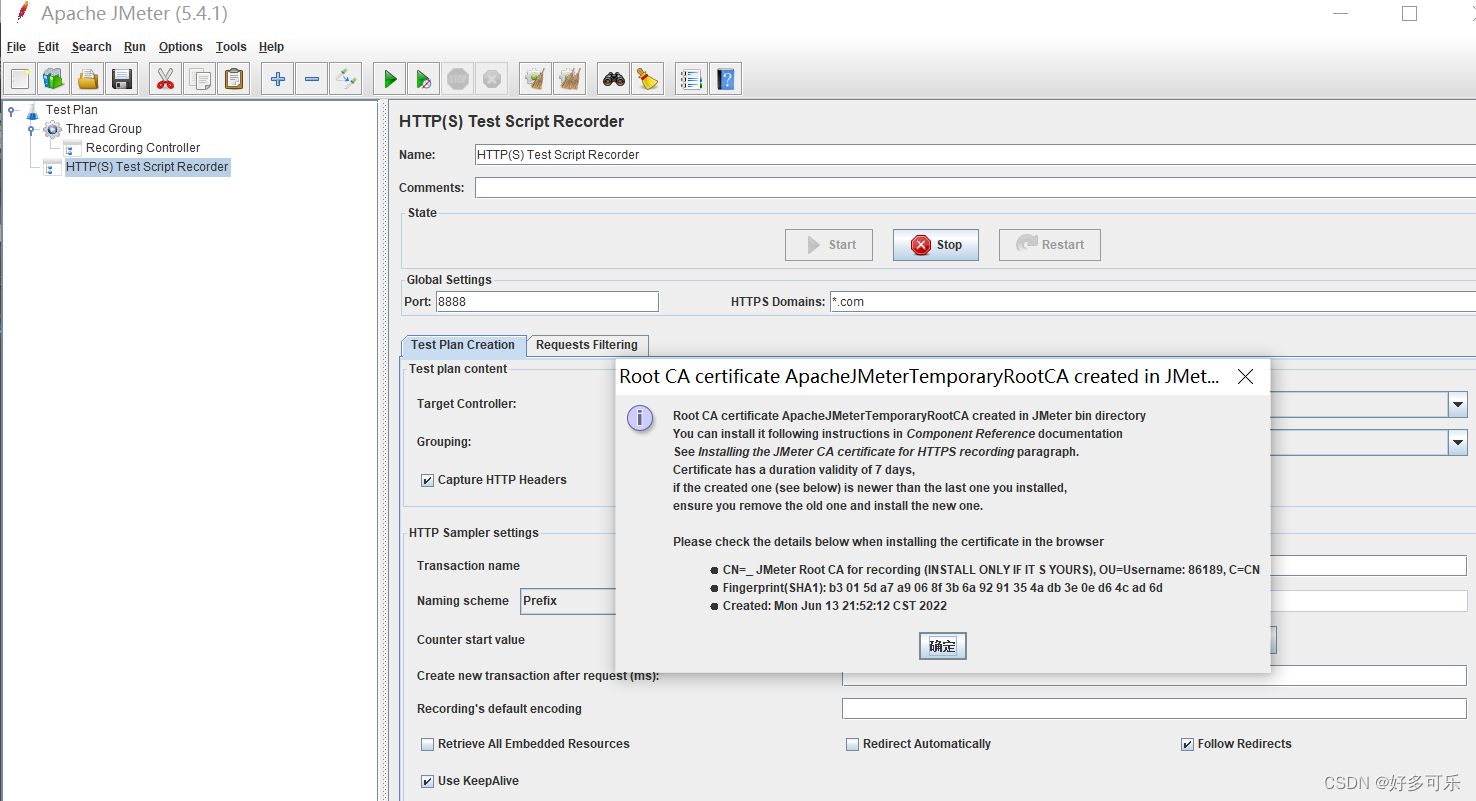Collapse the Test Plan tree node
This screenshot has height=801, width=1476.
[12, 110]
